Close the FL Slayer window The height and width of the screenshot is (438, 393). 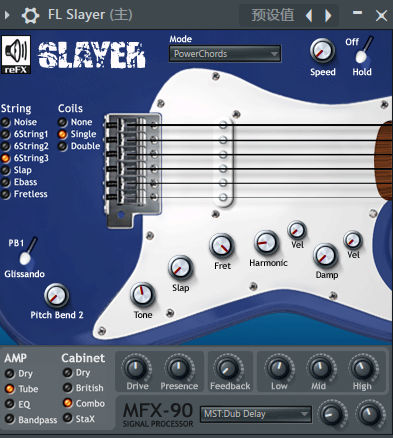pyautogui.click(x=381, y=15)
